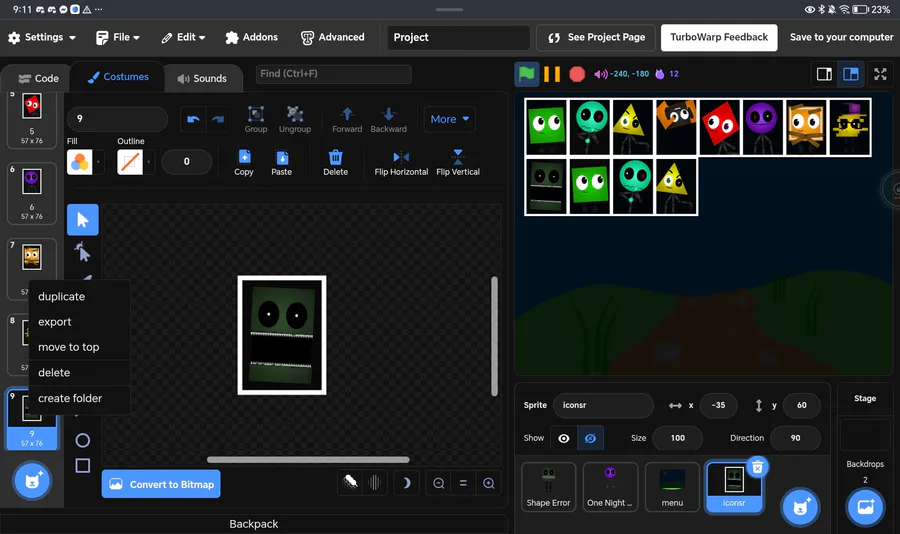Screen dimensions: 900x534
Task: Select costume 6 purple thumbnail
Action: click(32, 194)
